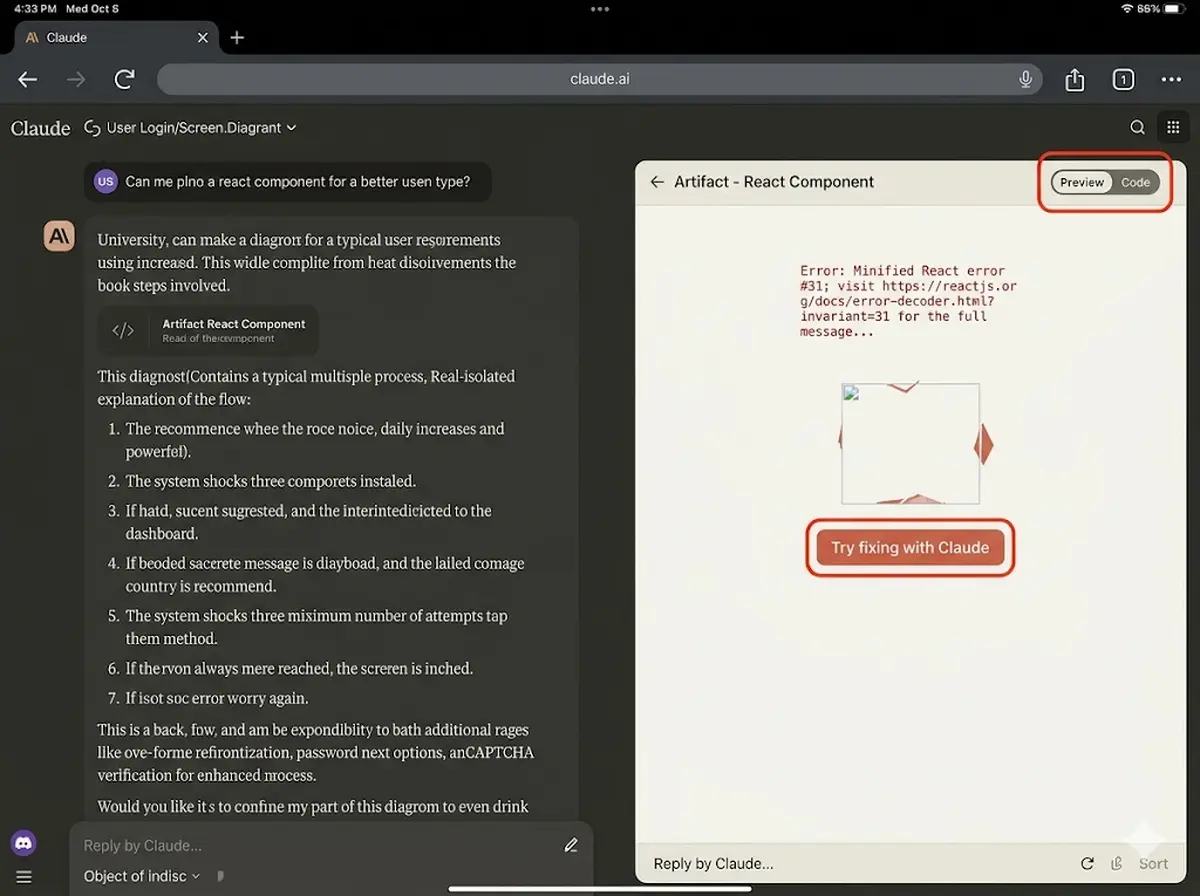Click the Sort label in artifact footer
1200x896 pixels.
1153,863
